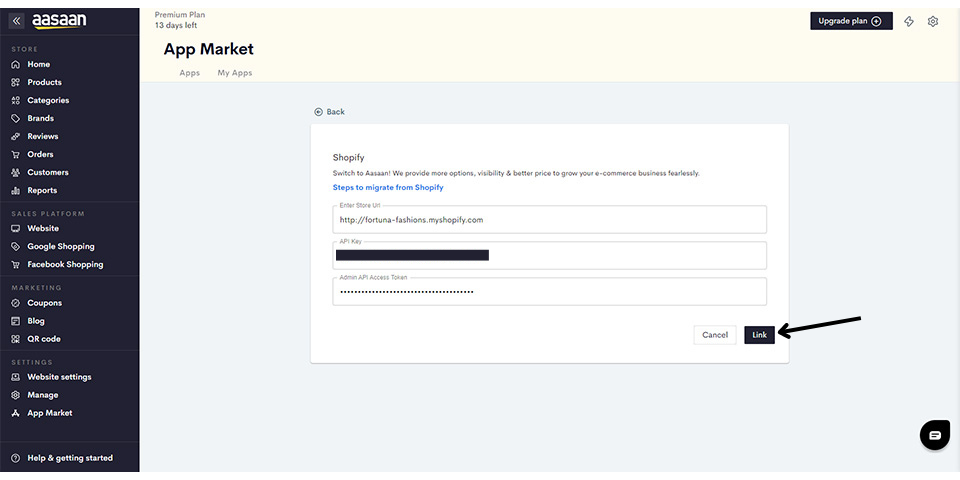The image size is (960, 480).
Task: Open the chat support bubble
Action: tap(935, 435)
